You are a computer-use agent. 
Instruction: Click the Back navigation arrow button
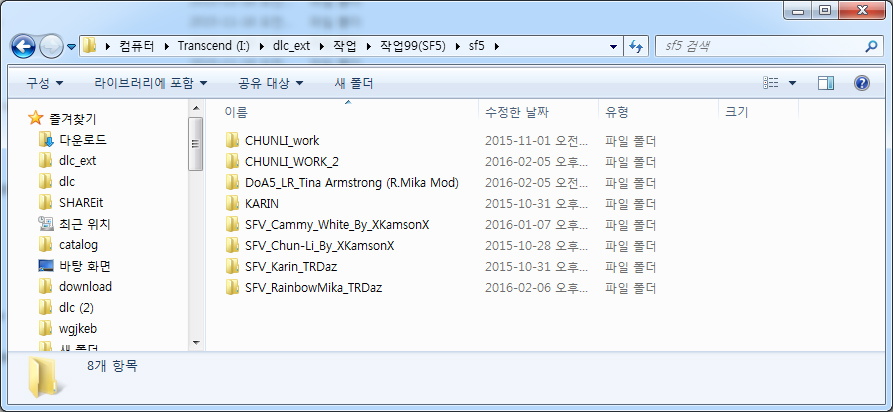pos(24,46)
